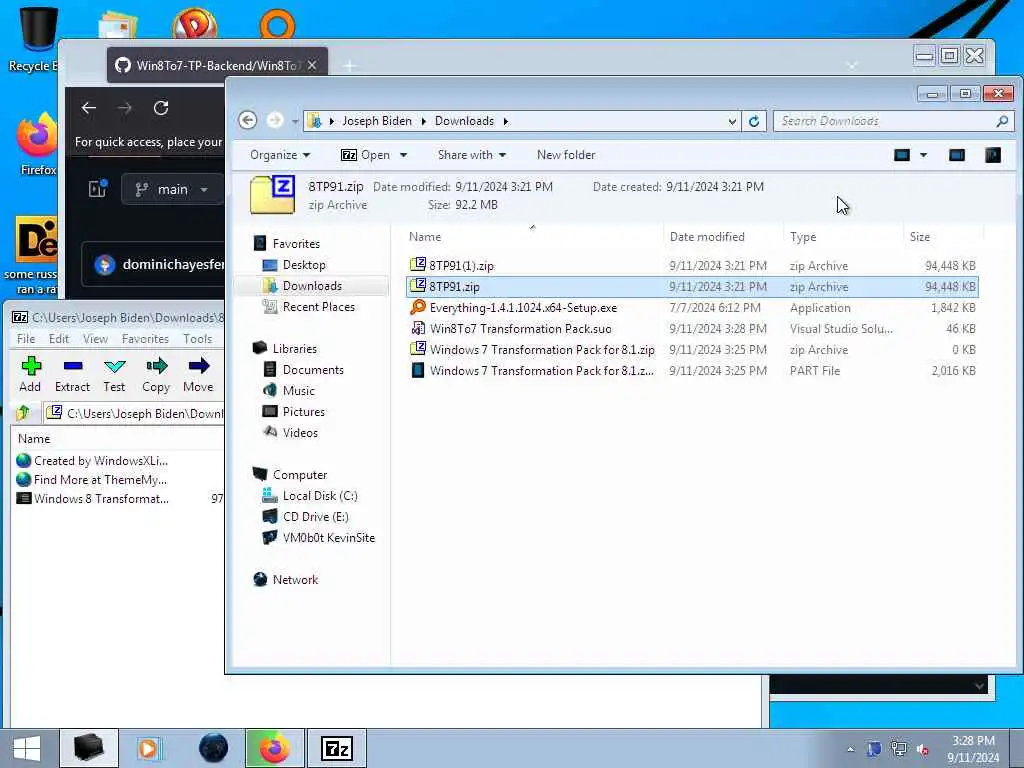Click the 7-Zip path address field
Image resolution: width=1024 pixels, height=768 pixels.
click(x=135, y=413)
